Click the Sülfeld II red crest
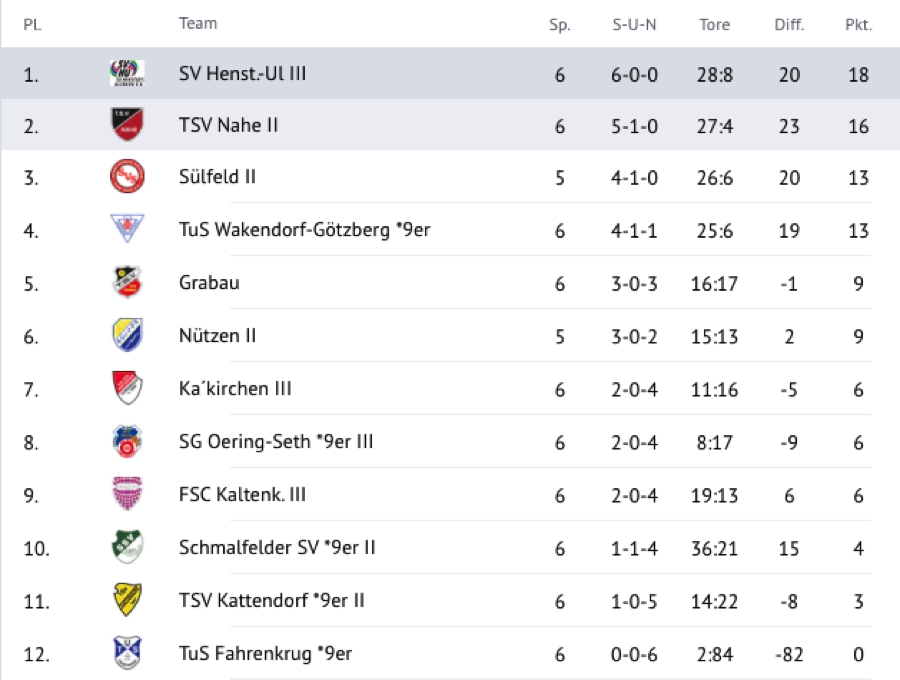 click(127, 177)
